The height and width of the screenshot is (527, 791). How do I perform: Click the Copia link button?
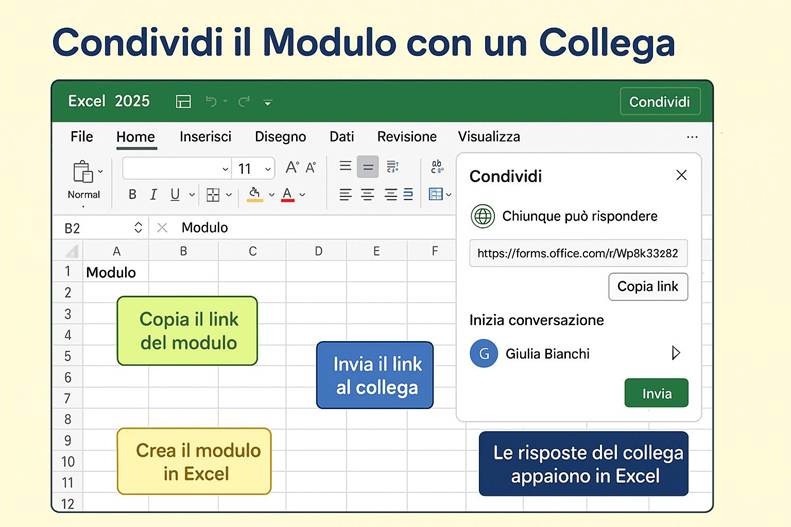coord(648,286)
